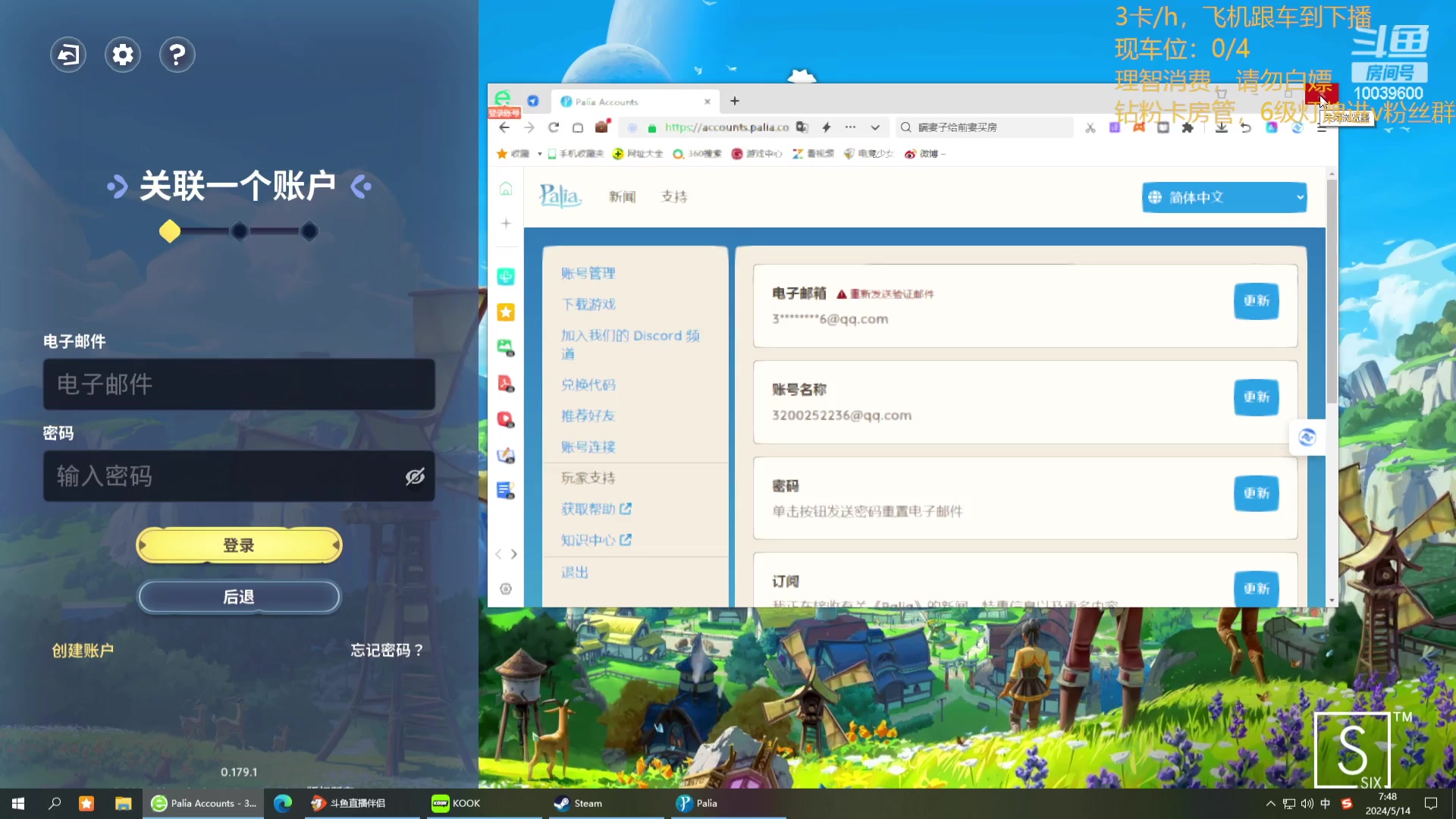Click 退出 to log out

point(574,573)
